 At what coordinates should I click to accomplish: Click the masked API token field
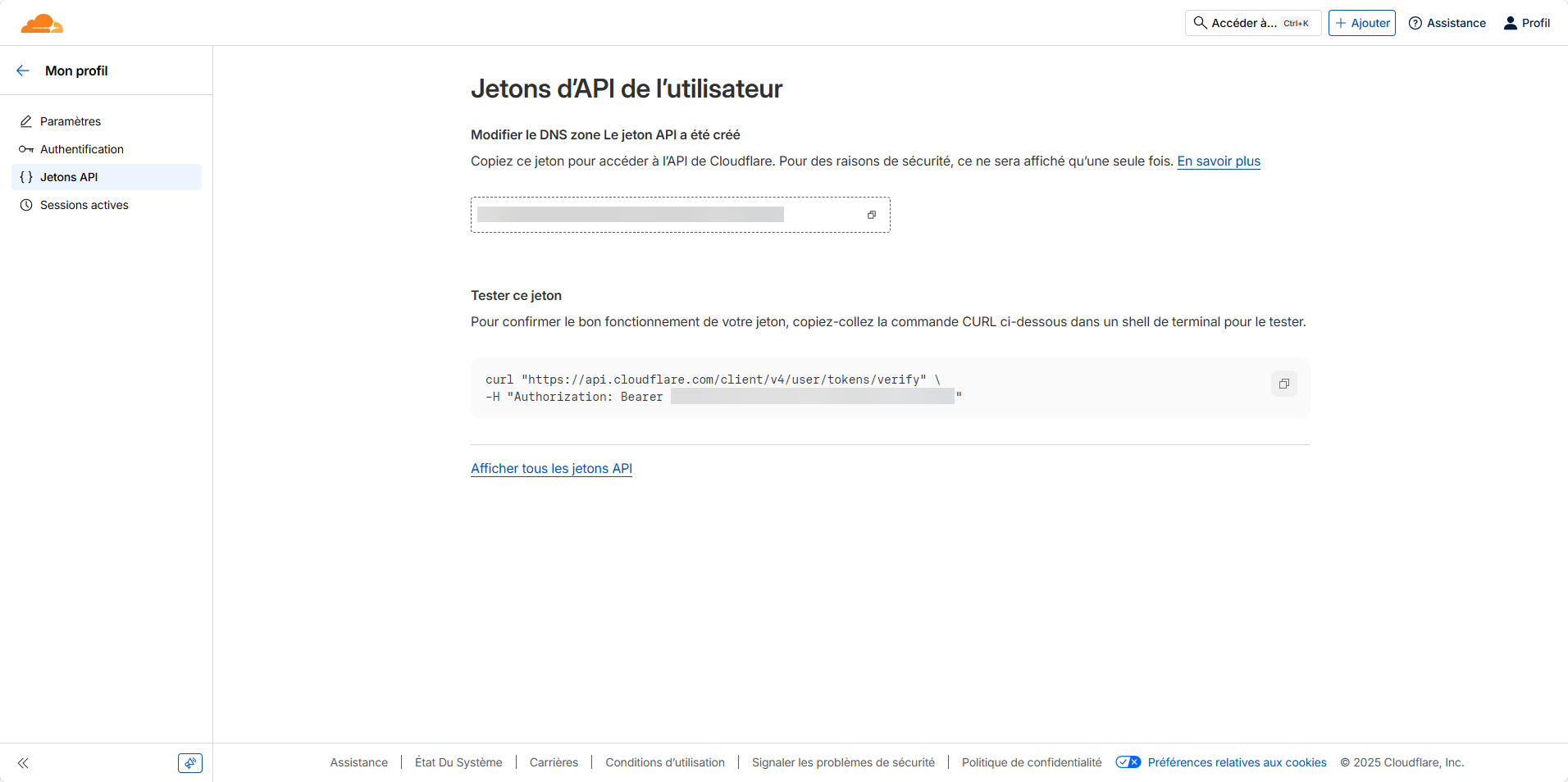click(630, 215)
